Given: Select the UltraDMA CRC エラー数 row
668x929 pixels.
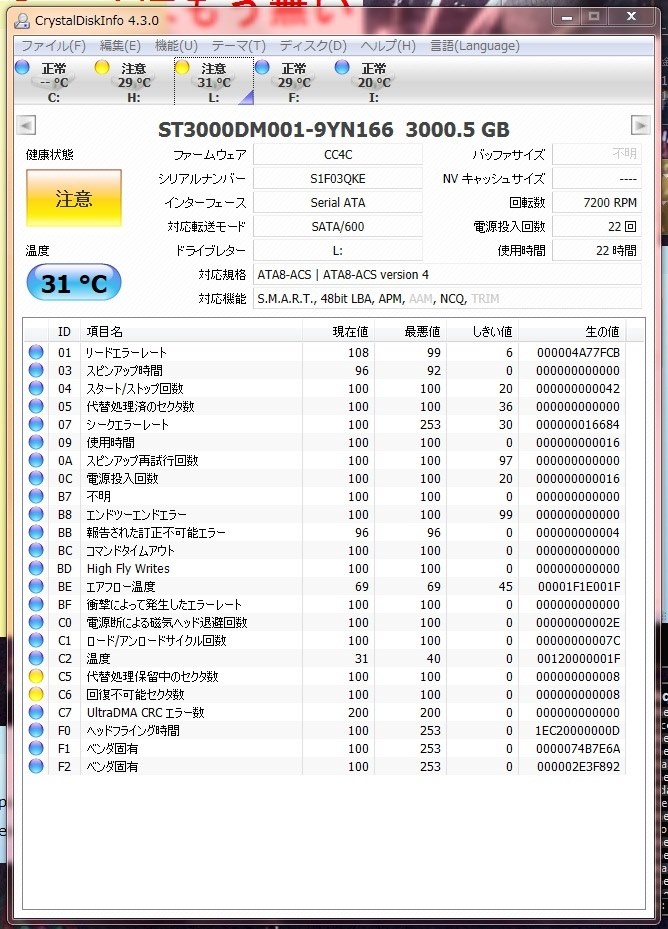Looking at the screenshot, I should pos(325,712).
